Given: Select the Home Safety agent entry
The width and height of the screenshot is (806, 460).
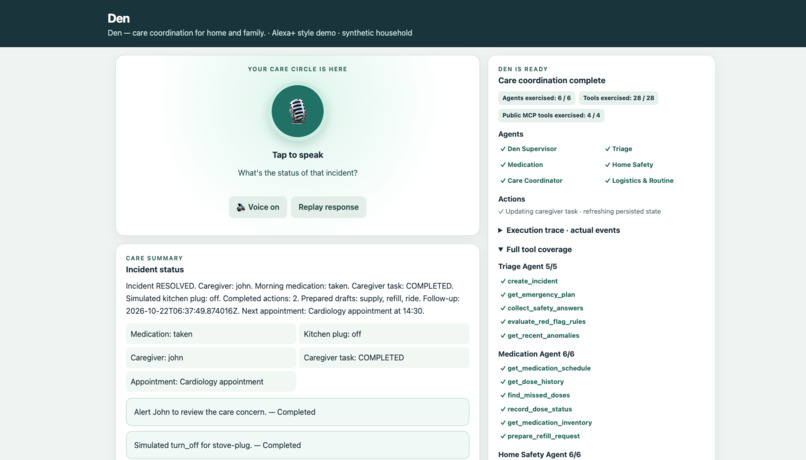Looking at the screenshot, I should (629, 164).
